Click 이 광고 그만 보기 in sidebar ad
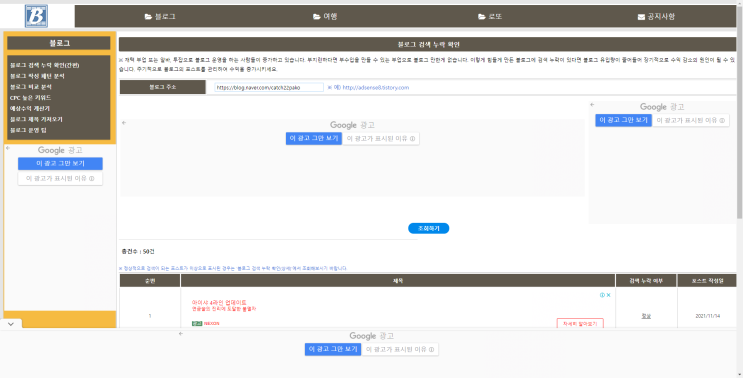Screen dimensions: 743x378 click(60, 163)
